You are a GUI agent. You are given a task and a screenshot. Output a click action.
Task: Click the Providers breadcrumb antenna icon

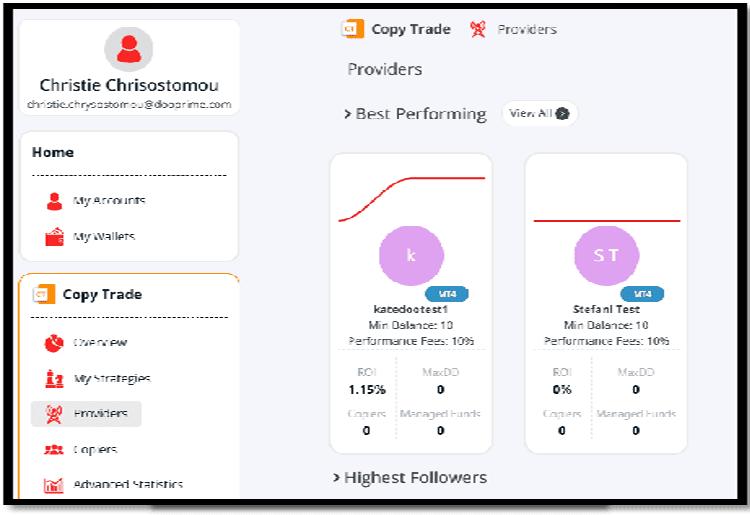point(479,29)
